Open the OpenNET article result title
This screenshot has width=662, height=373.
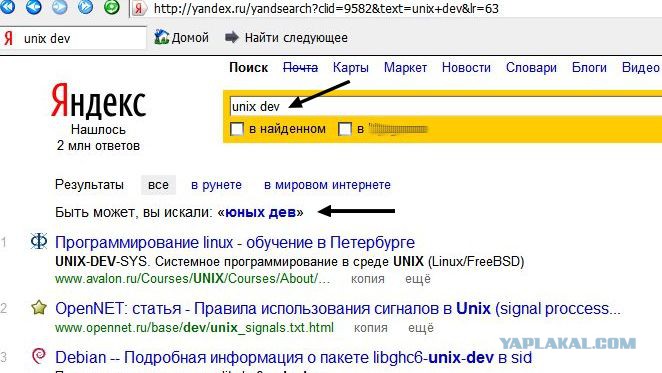[338, 308]
